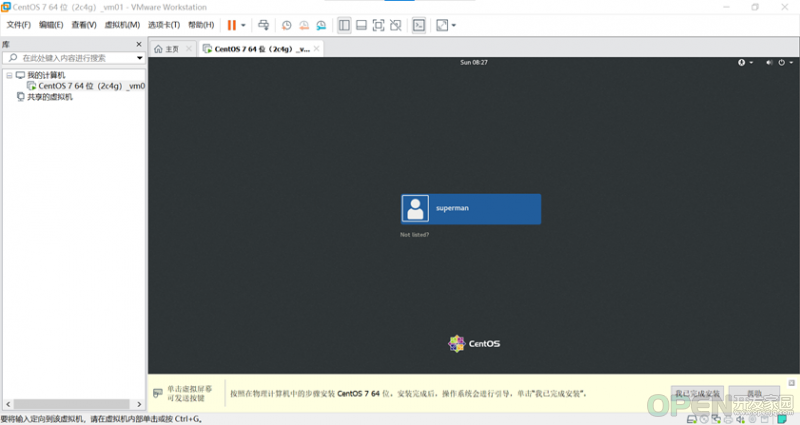The width and height of the screenshot is (800, 425).
Task: Close the 主页 tab
Action: point(189,48)
